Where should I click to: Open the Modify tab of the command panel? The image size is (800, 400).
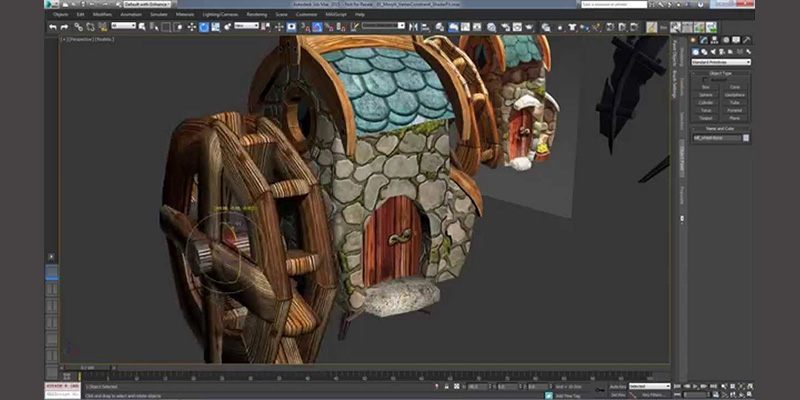pos(704,40)
